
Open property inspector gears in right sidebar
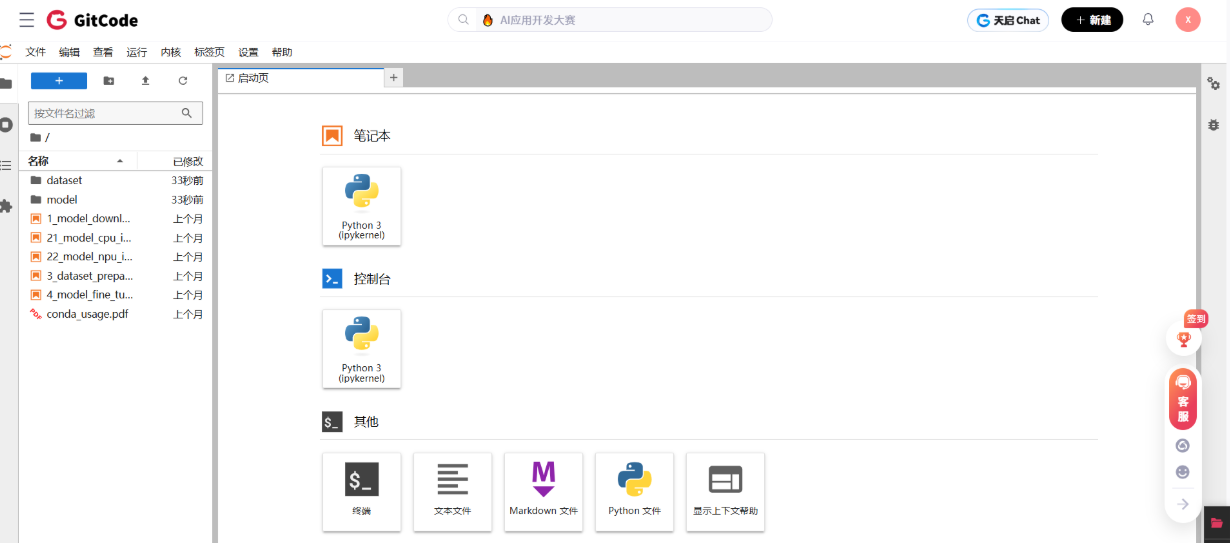(x=1213, y=84)
